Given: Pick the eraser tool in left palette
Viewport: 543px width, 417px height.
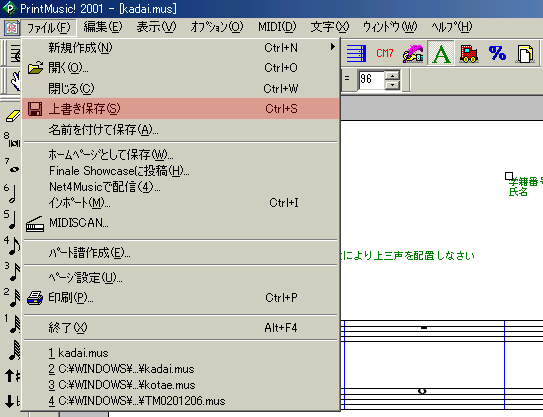Looking at the screenshot, I should [13, 116].
